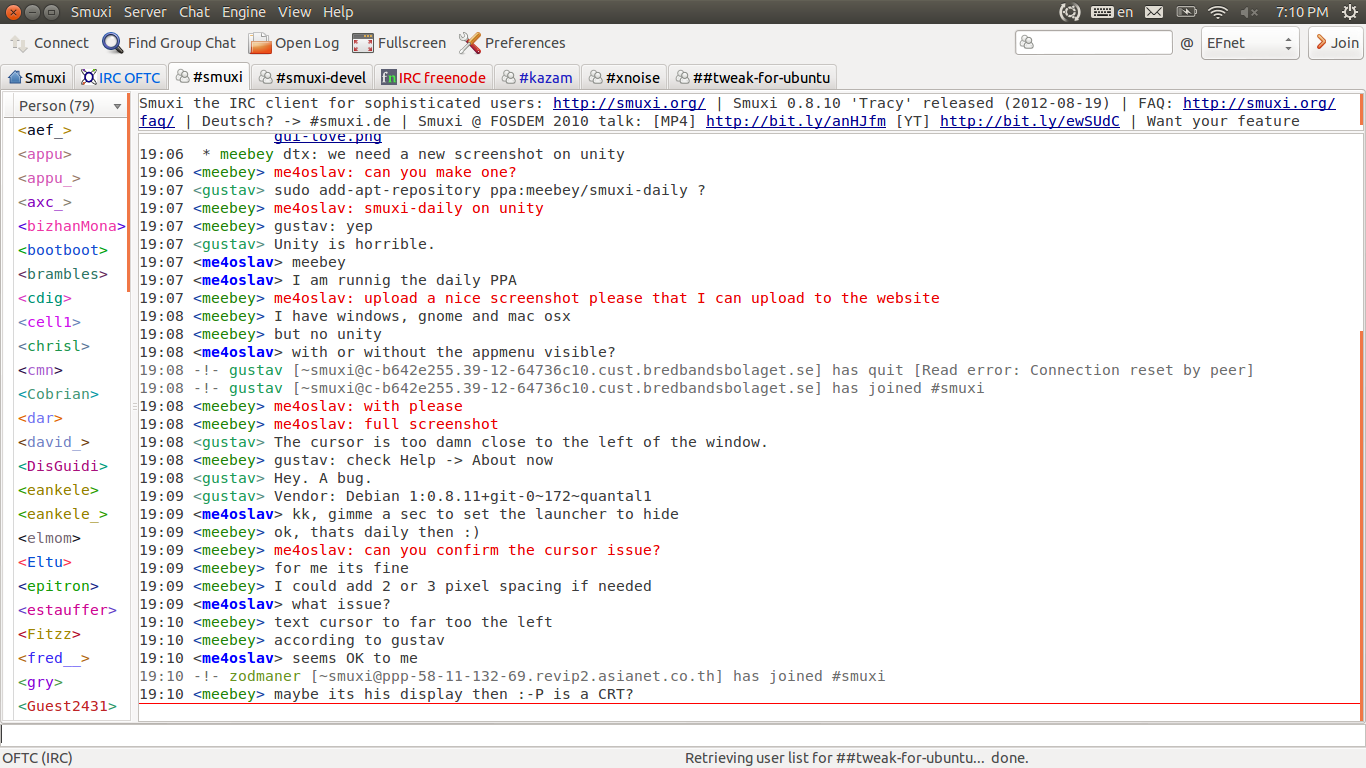Click the Wi-Fi network indicator icon
This screenshot has width=1366, height=768.
click(1217, 12)
